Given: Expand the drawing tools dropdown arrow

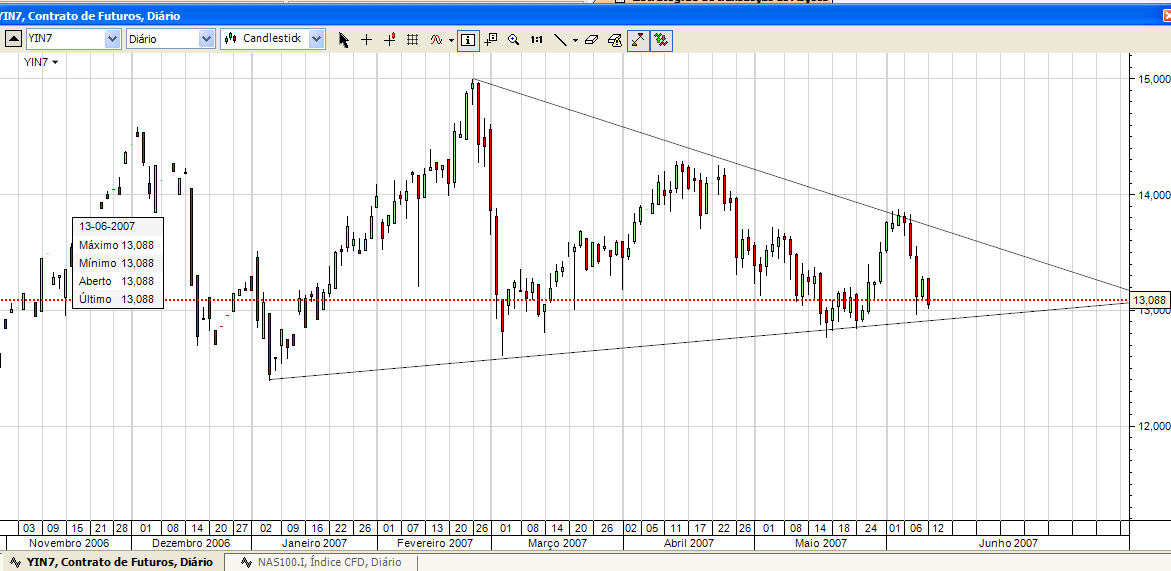Looking at the screenshot, I should coord(575,41).
